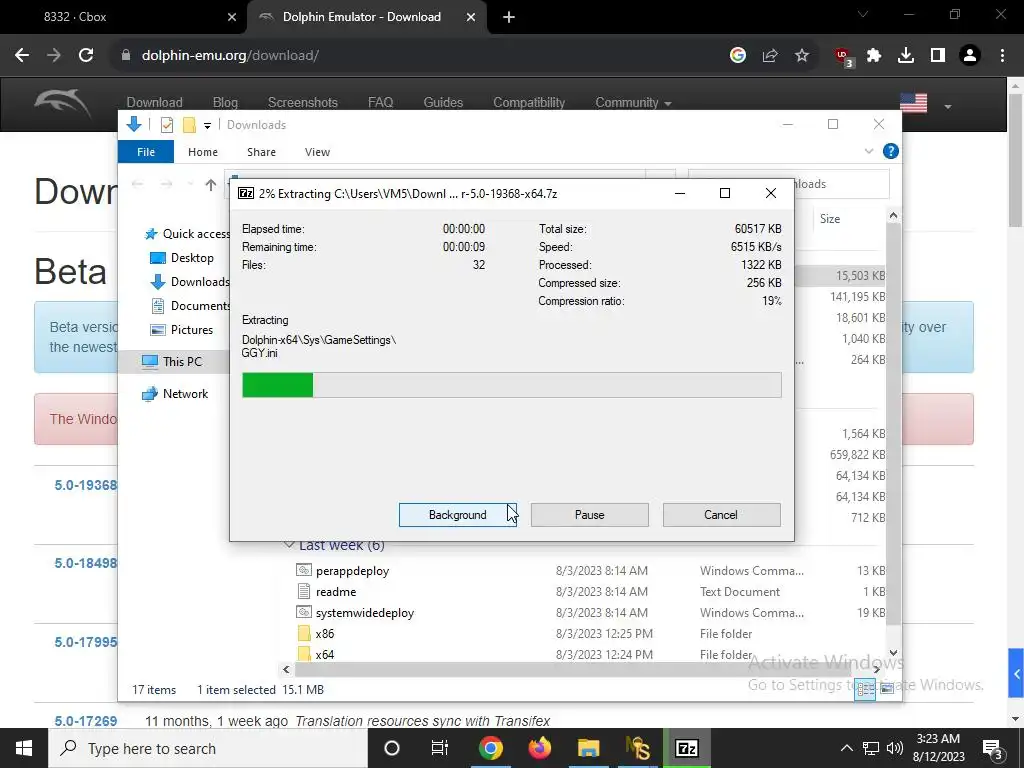Open the Dolphin site Download menu
This screenshot has height=768, width=1024.
[x=154, y=103]
